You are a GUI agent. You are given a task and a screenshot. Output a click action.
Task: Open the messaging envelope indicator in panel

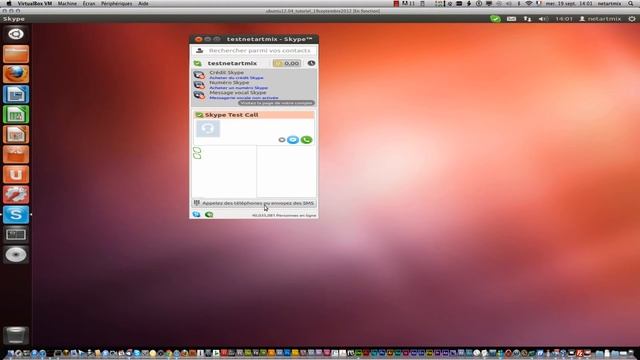click(x=511, y=19)
